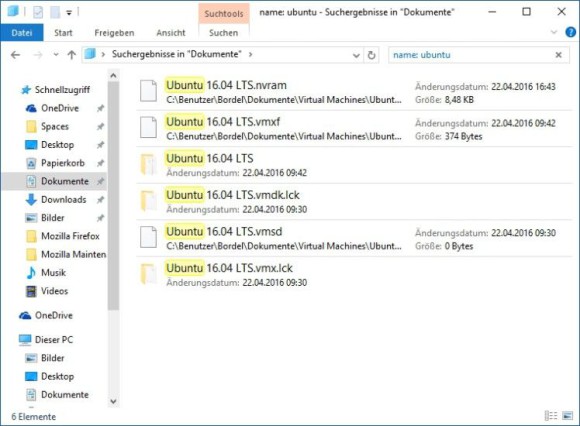Expand the address bar history dropdown
Screen dimensions: 580x426
tap(356, 55)
